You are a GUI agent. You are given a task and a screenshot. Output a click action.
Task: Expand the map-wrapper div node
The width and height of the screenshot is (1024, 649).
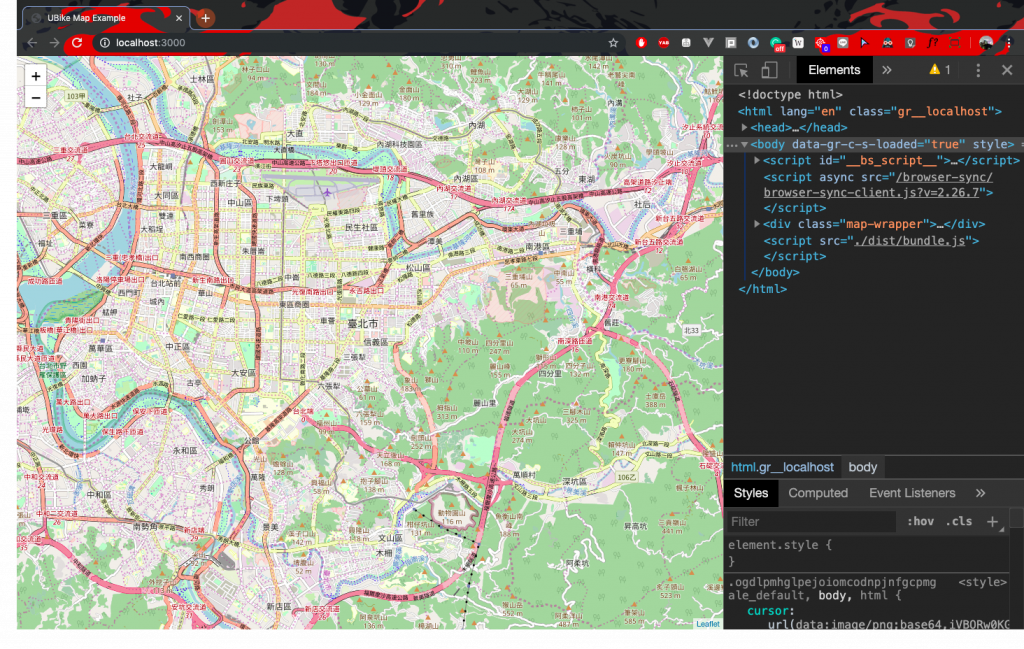coord(757,224)
